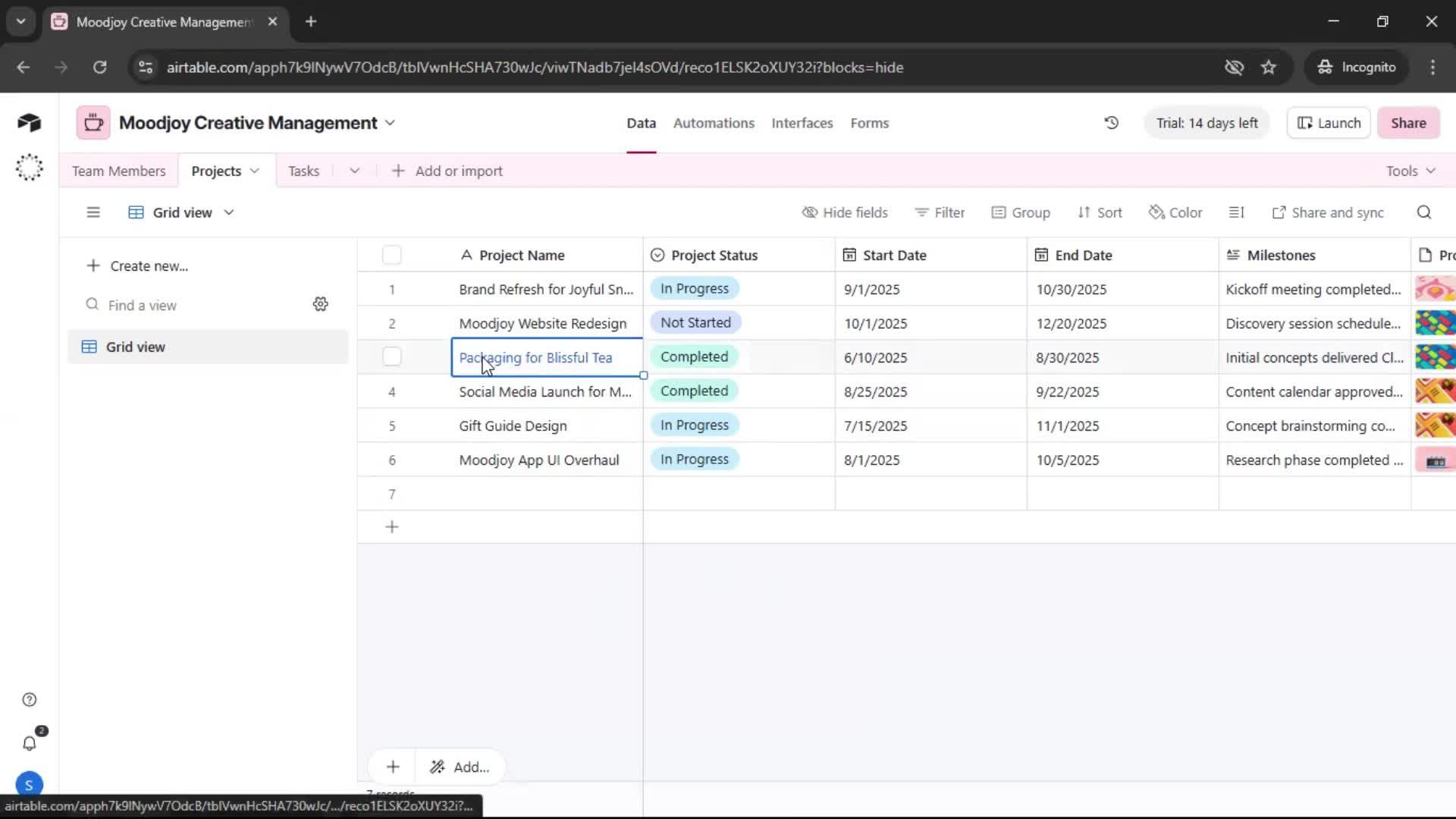The height and width of the screenshot is (819, 1456).
Task: Open the Moodjoy App UI Overhaul attachment thumbnail
Action: tap(1435, 460)
